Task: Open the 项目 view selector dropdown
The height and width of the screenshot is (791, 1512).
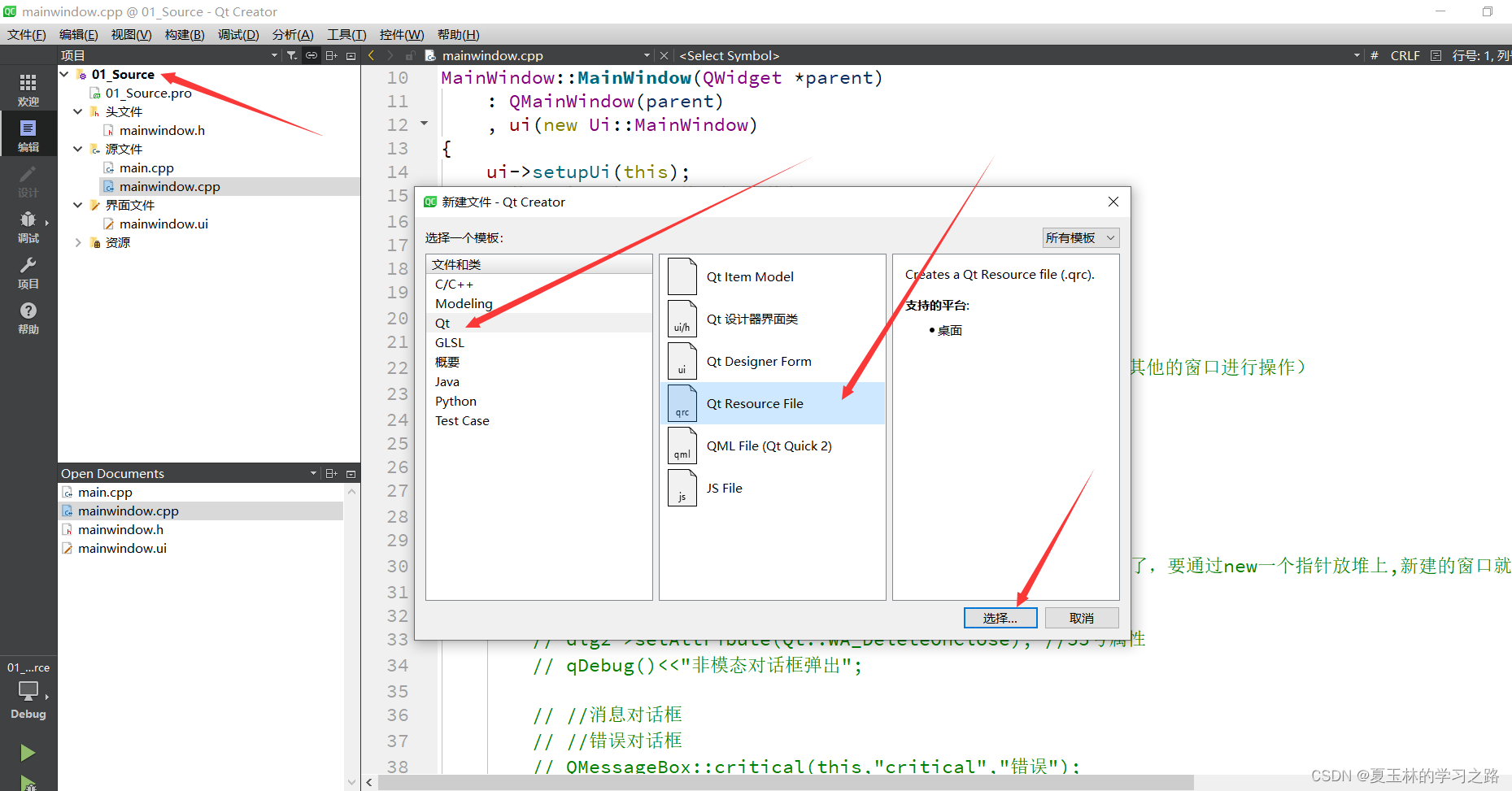Action: pos(274,55)
